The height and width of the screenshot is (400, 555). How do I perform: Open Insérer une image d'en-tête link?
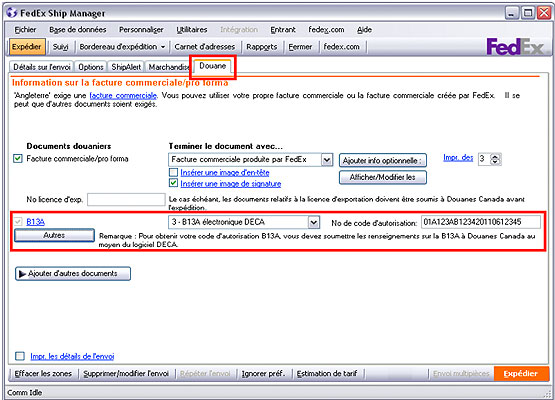(225, 173)
